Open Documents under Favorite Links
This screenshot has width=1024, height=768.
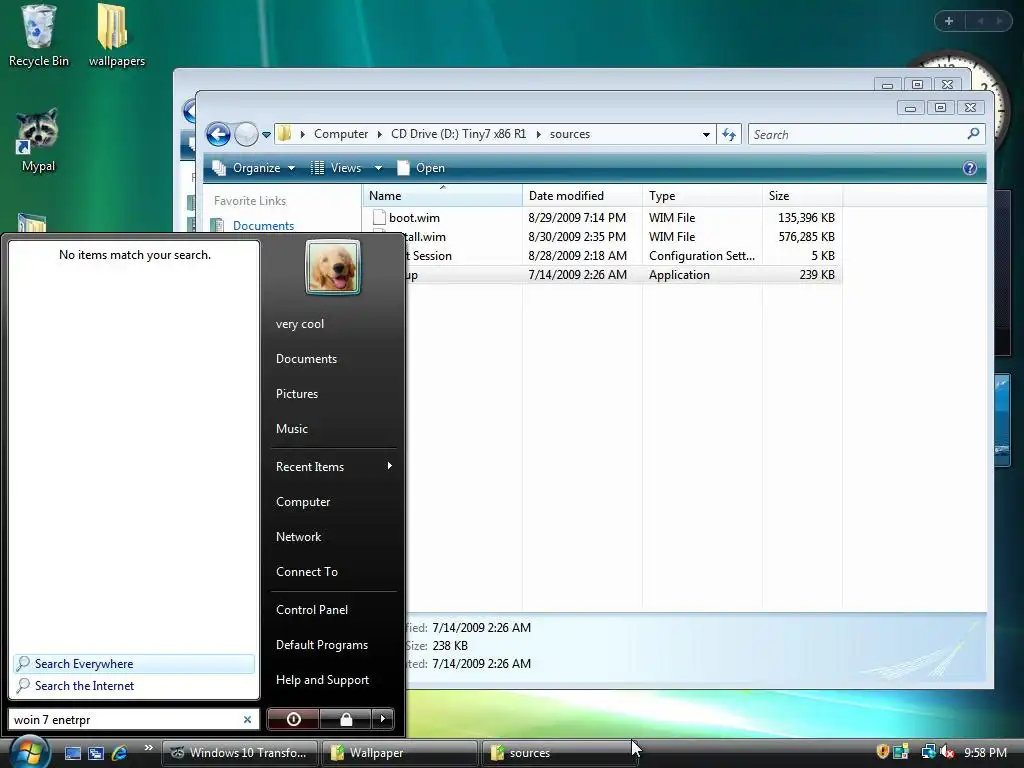pos(263,225)
